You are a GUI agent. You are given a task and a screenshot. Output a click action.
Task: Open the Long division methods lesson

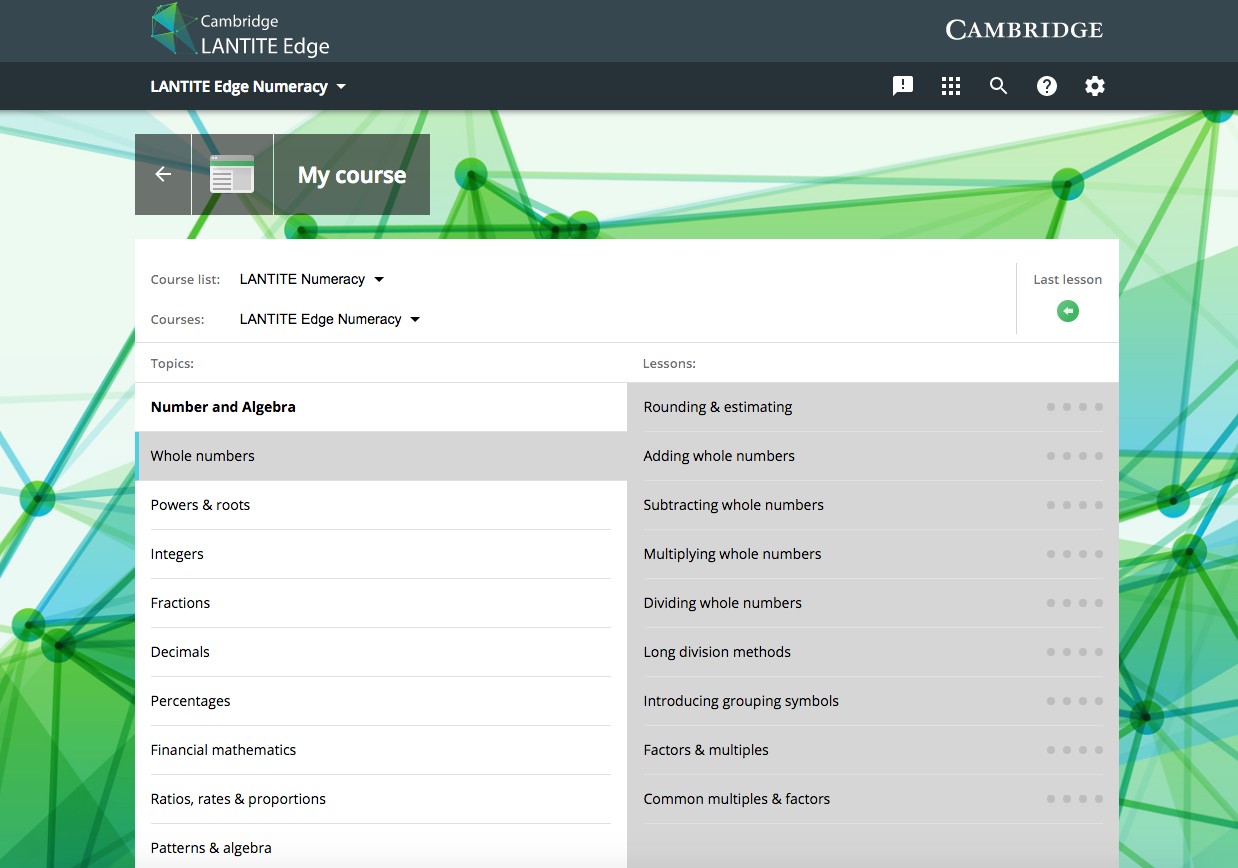873,652
